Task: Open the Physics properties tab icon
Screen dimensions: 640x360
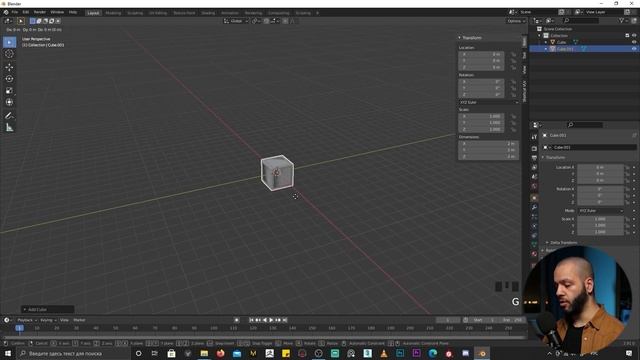Action: click(534, 226)
